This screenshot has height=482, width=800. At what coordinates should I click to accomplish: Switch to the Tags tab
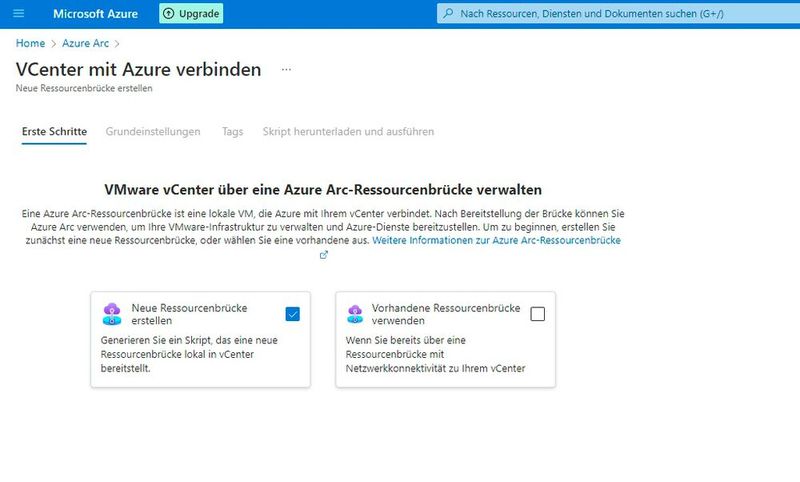233,132
